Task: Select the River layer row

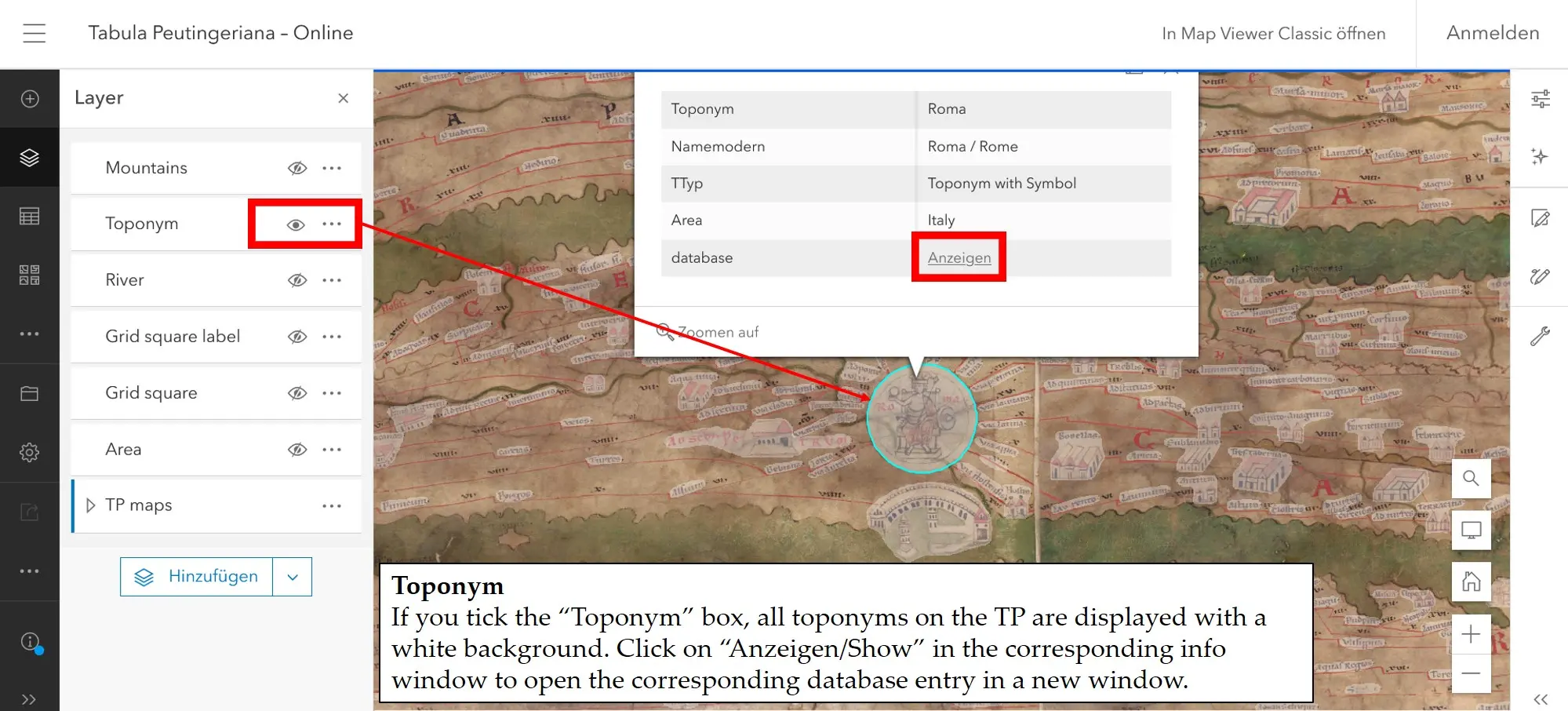Action: coord(216,280)
